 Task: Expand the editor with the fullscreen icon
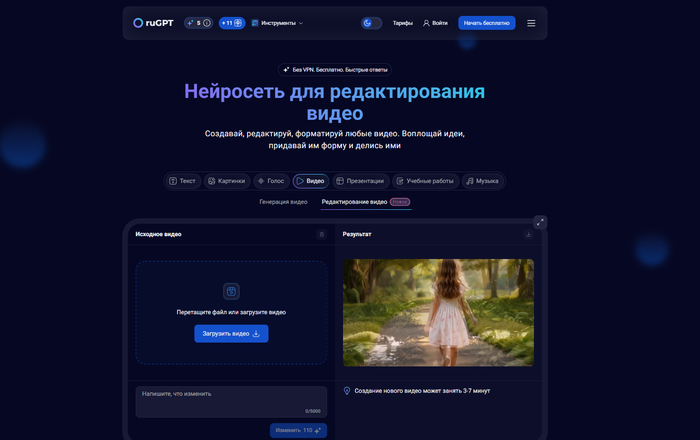point(540,221)
